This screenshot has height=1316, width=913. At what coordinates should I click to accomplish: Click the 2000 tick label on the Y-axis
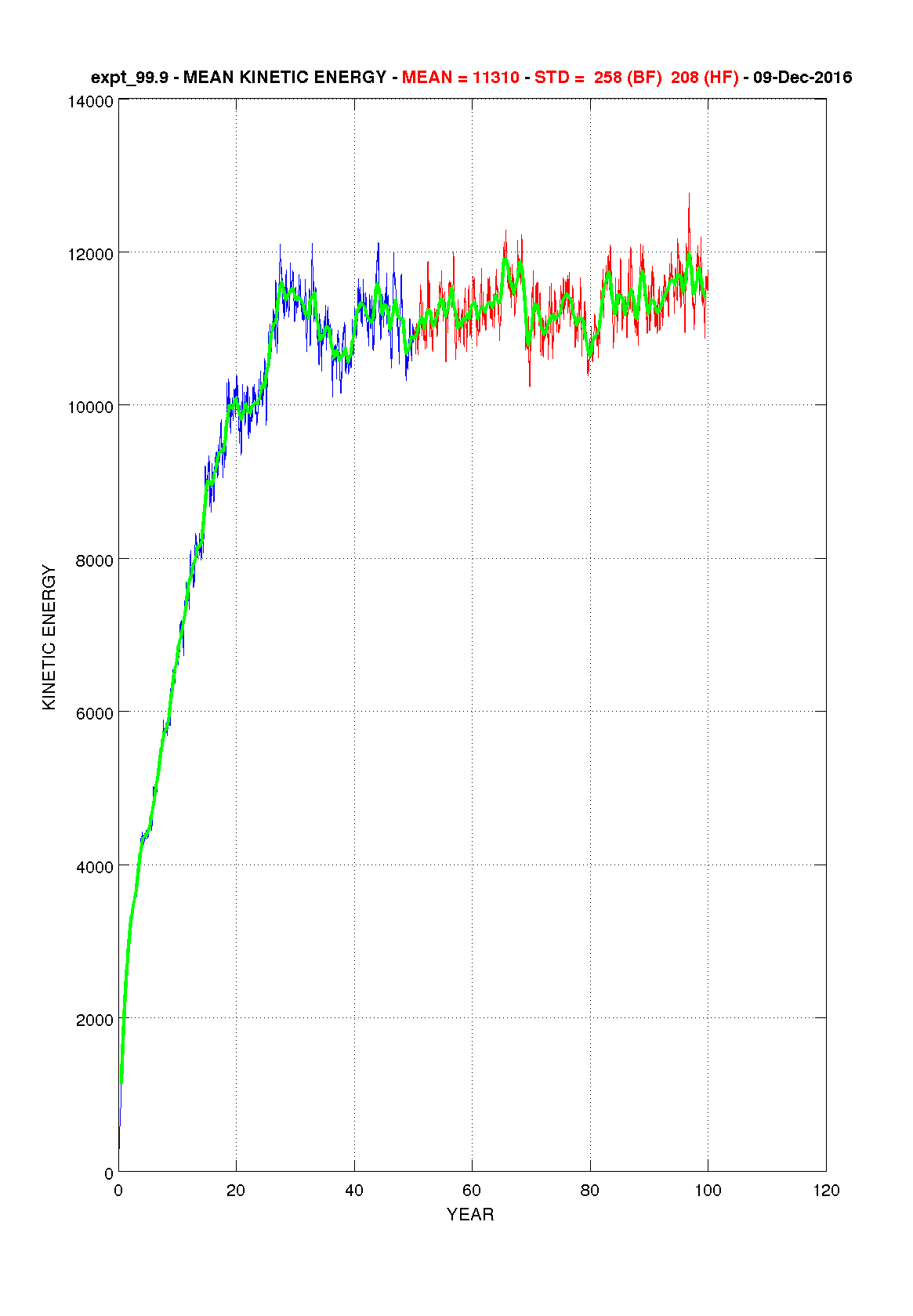96,1021
